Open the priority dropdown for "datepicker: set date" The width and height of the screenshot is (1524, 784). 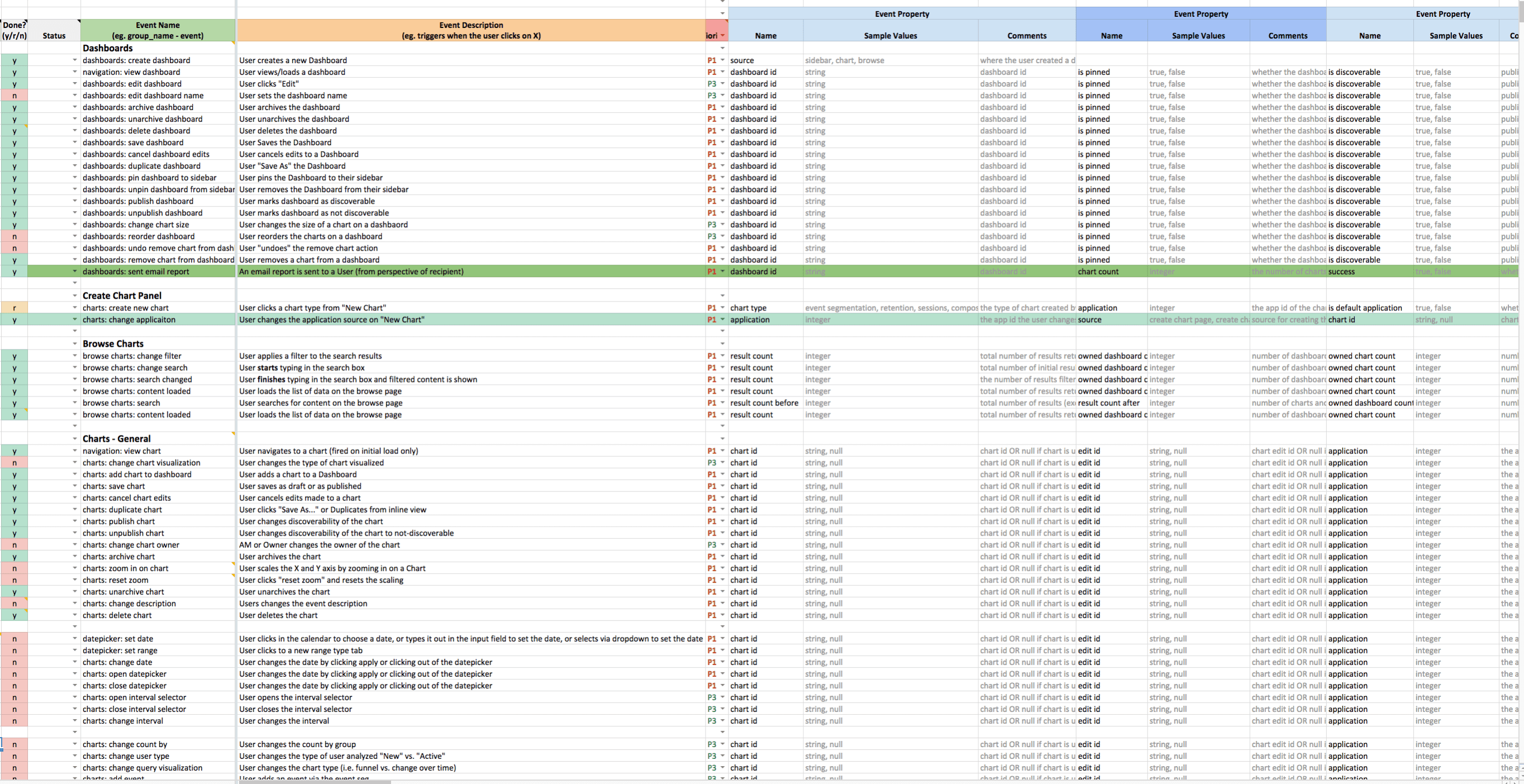click(721, 639)
